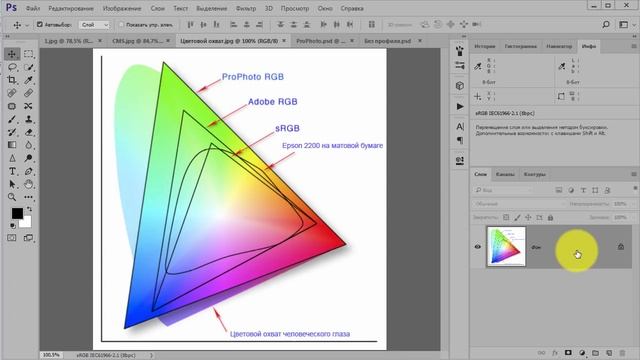Select the Crop tool
Image resolution: width=640 pixels, height=360 pixels.
click(12, 80)
